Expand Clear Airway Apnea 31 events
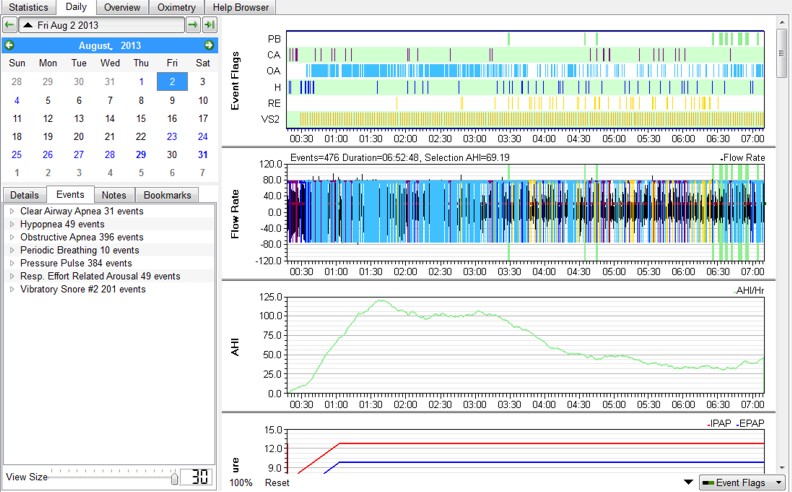The width and height of the screenshot is (792, 492). pyautogui.click(x=12, y=211)
